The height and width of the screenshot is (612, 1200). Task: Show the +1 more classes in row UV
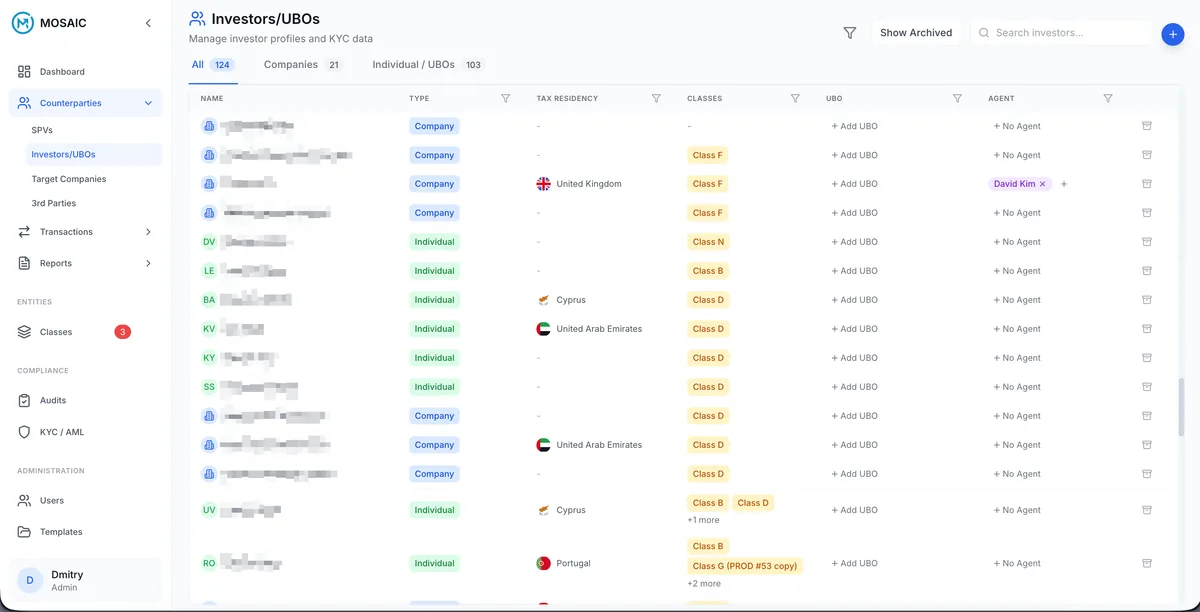pos(703,520)
